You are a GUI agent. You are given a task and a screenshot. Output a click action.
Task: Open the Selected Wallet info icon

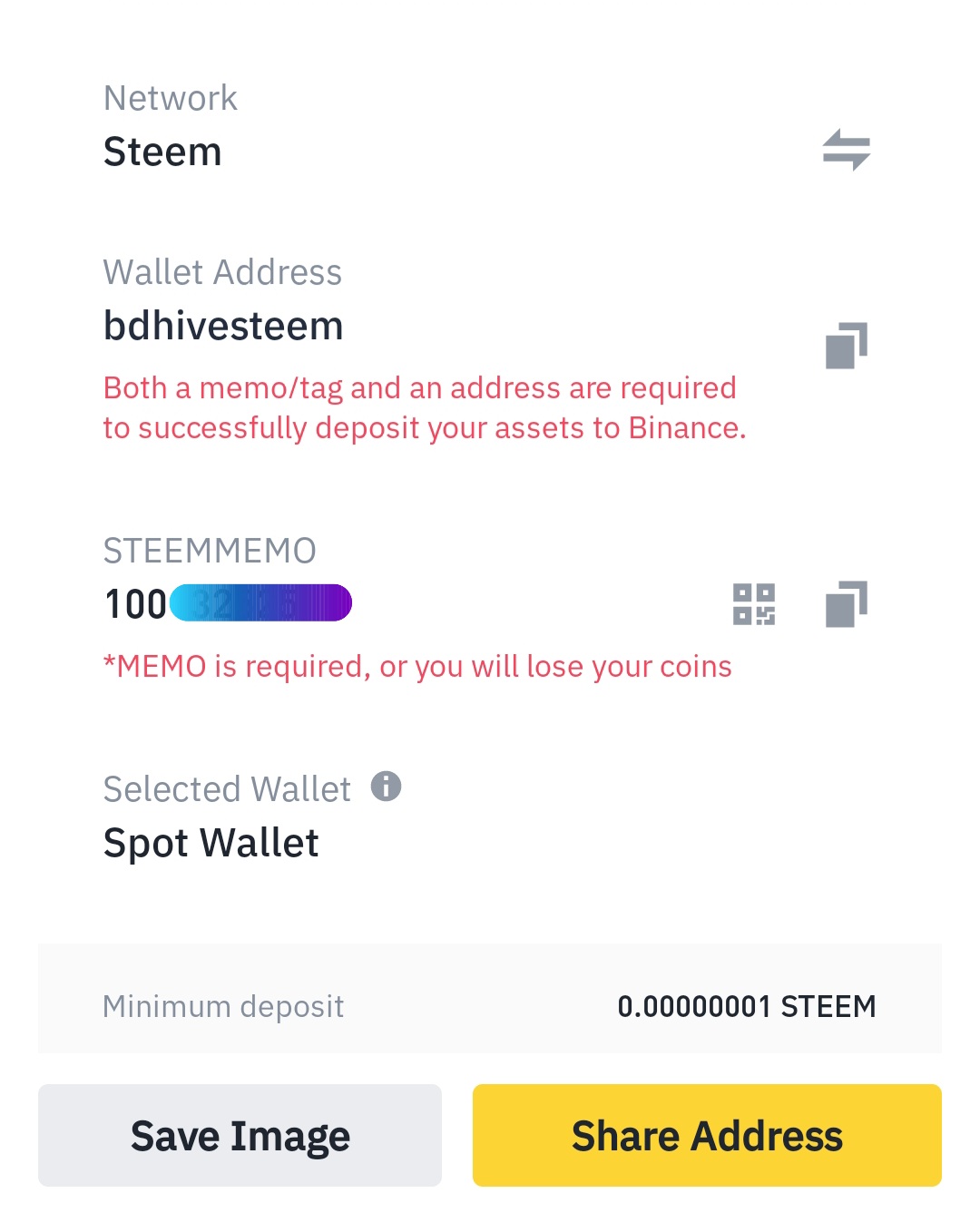click(386, 786)
